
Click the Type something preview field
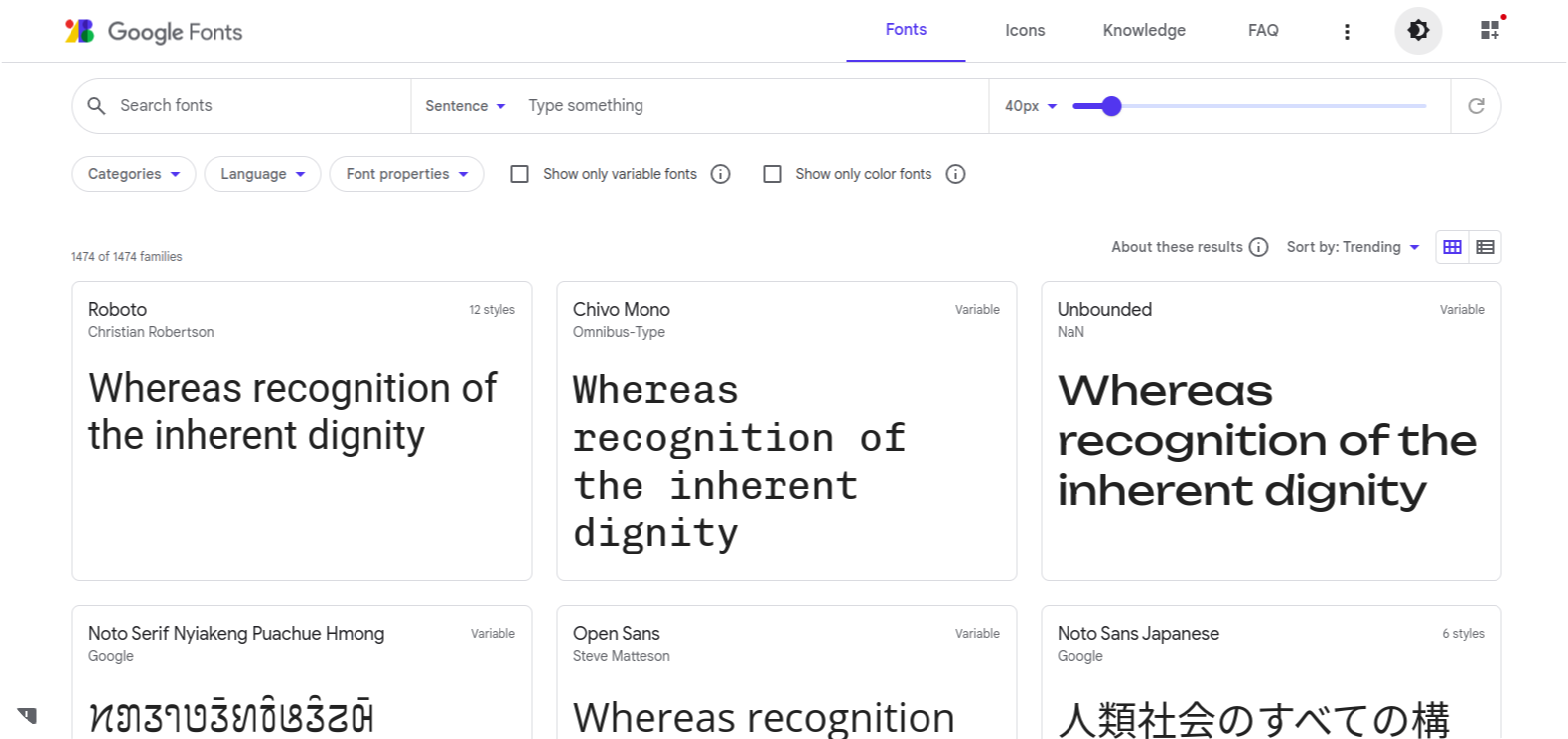coord(750,105)
